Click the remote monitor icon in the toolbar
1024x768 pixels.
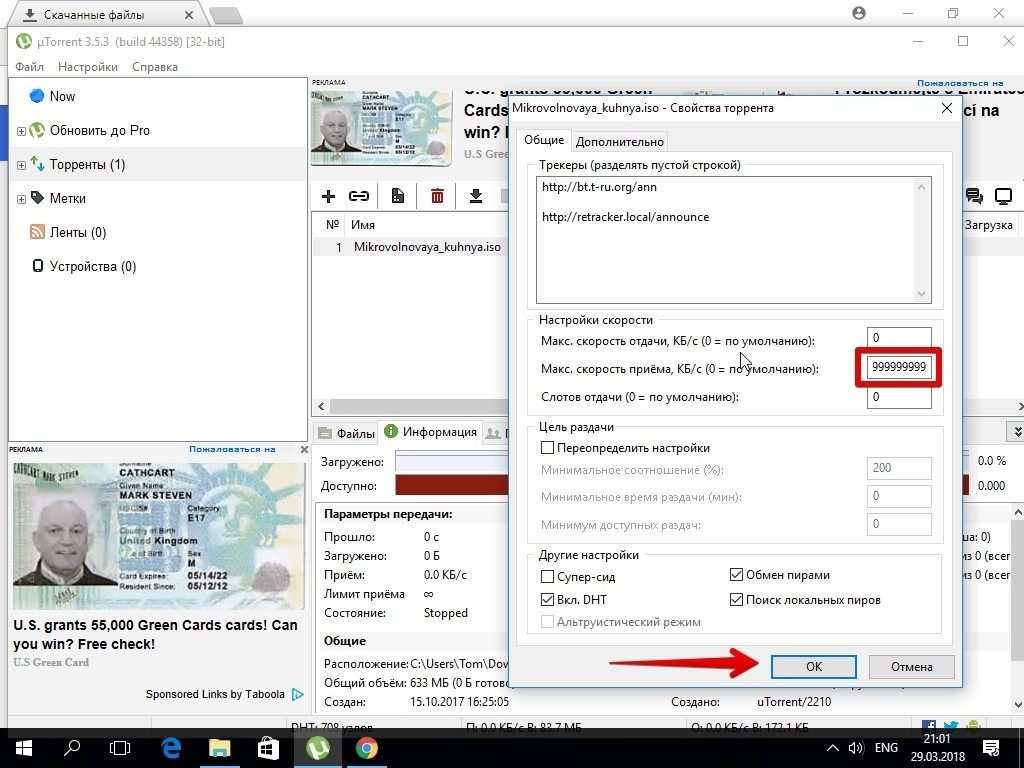tap(1003, 196)
